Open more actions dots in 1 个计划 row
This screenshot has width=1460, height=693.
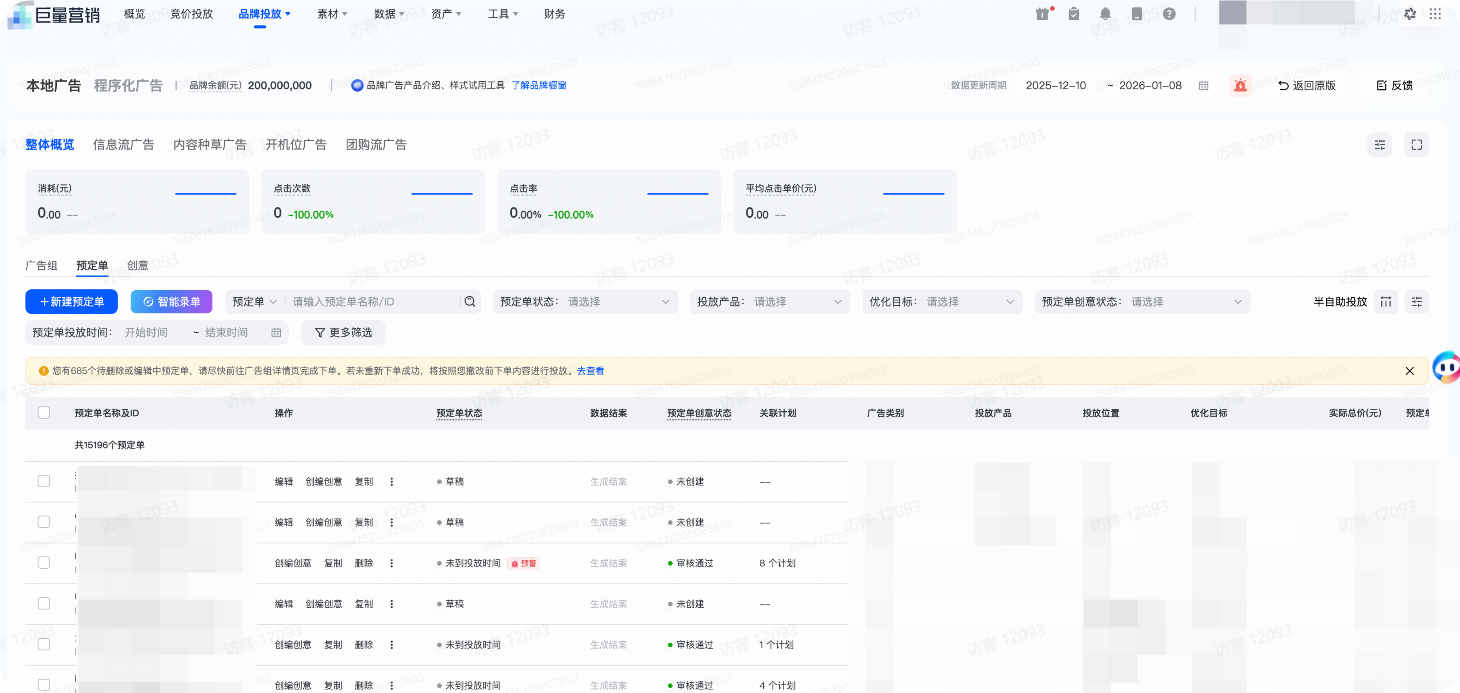[391, 645]
